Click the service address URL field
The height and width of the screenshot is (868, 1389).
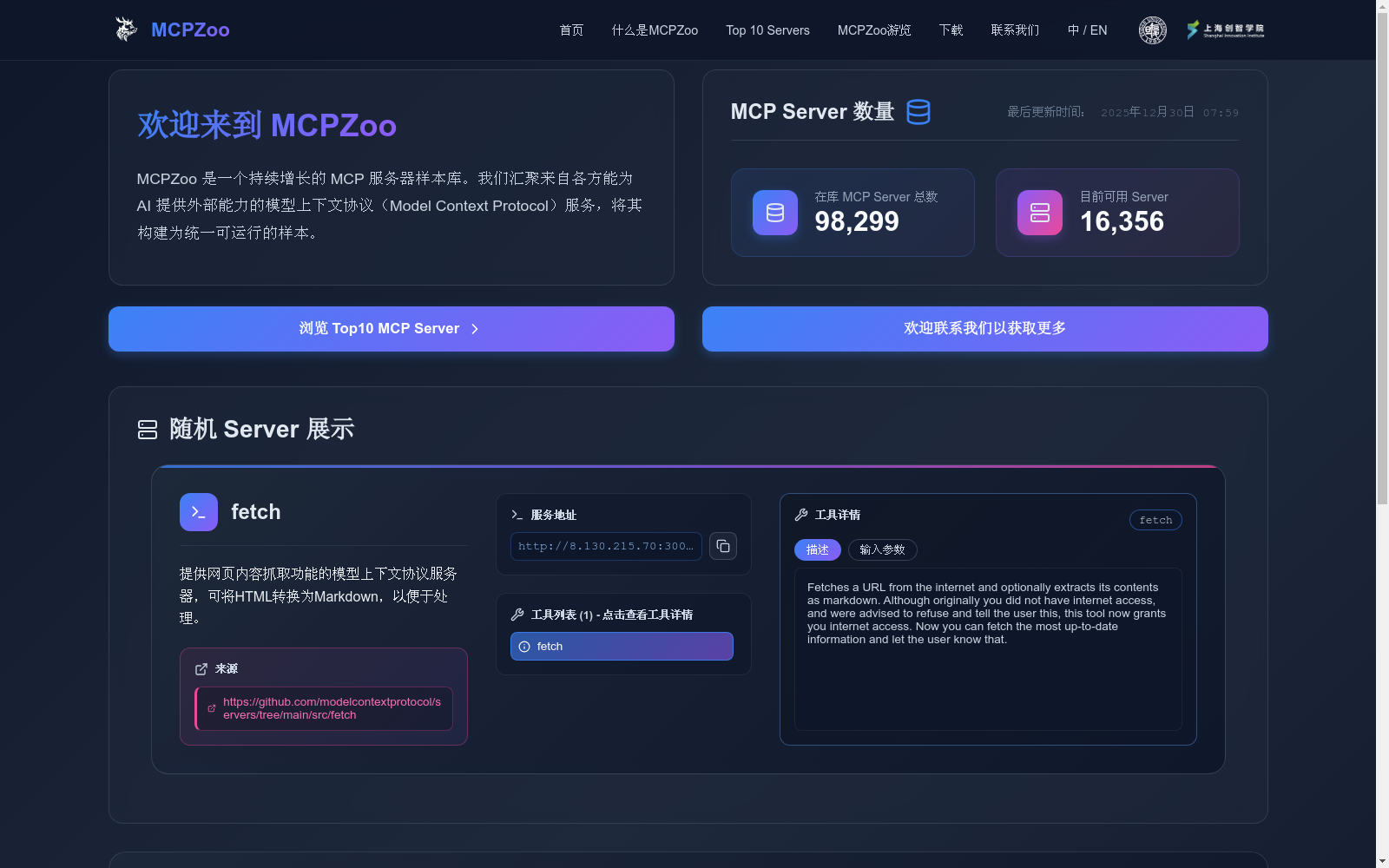[606, 546]
